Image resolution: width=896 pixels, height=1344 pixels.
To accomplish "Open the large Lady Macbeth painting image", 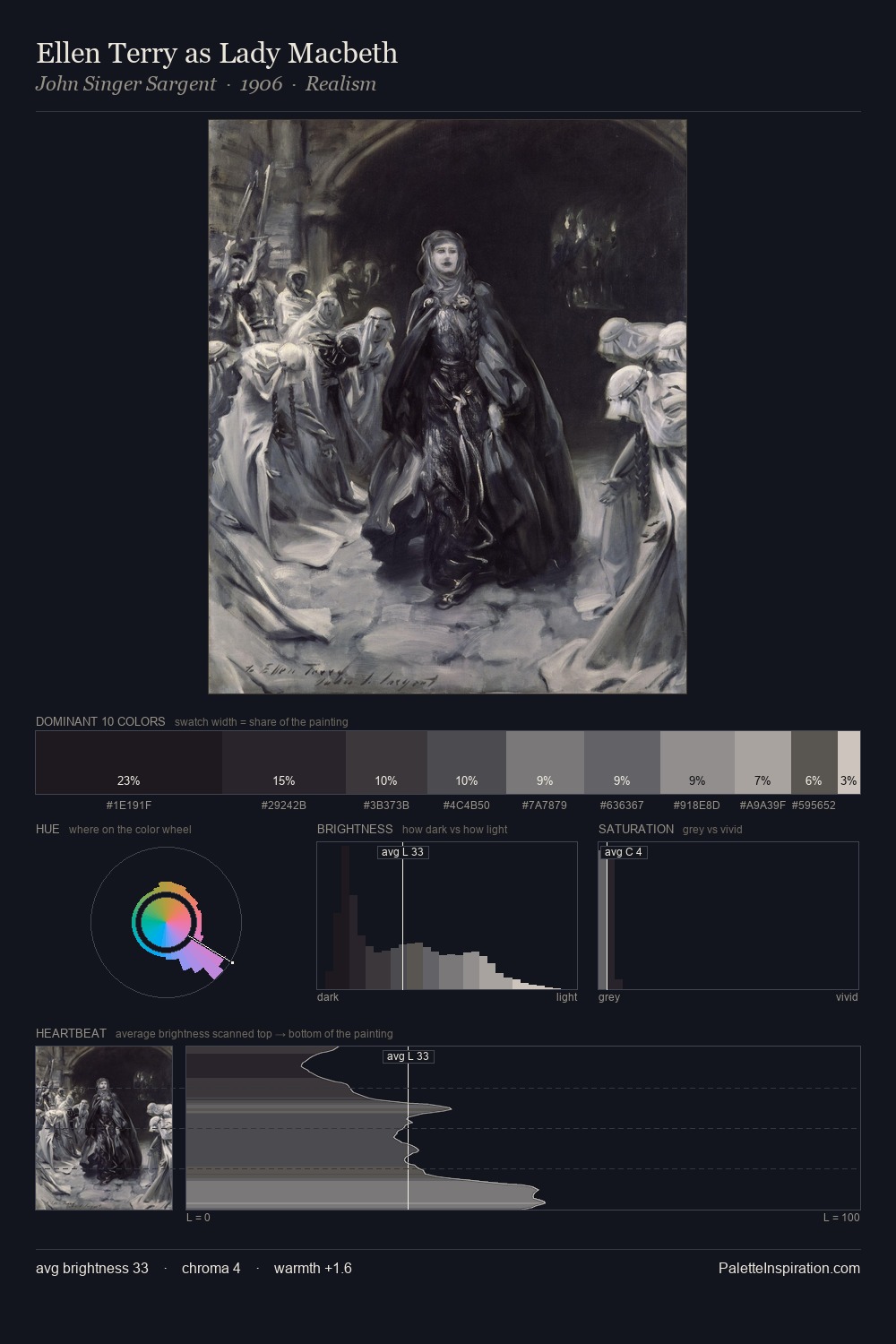I will click(x=448, y=407).
